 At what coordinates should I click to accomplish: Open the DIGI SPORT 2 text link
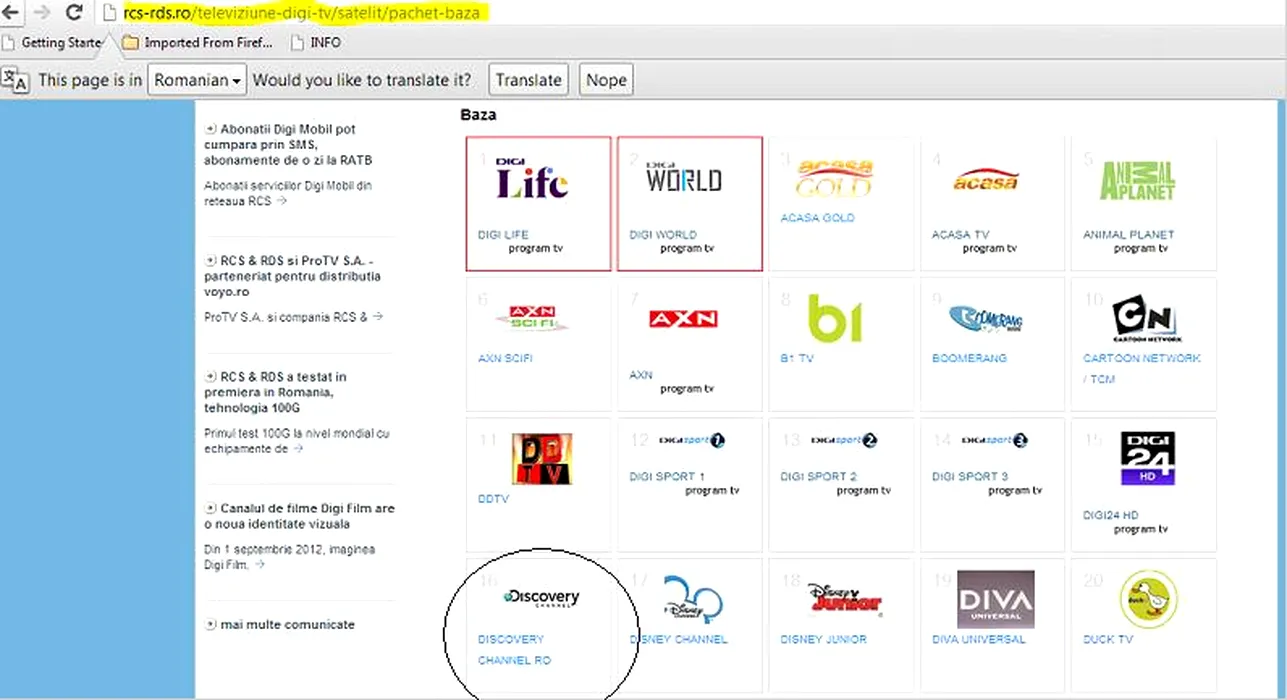819,477
